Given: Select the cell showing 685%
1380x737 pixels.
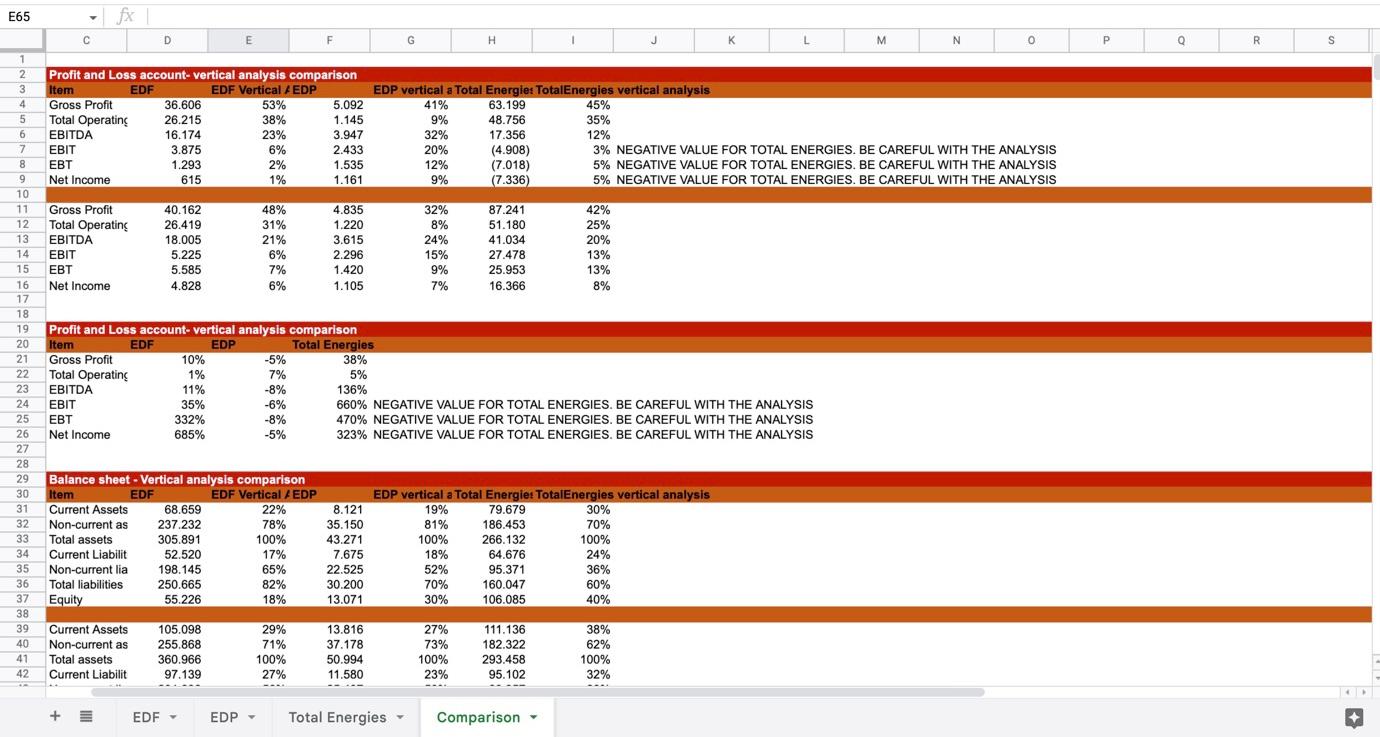Looking at the screenshot, I should 167,435.
